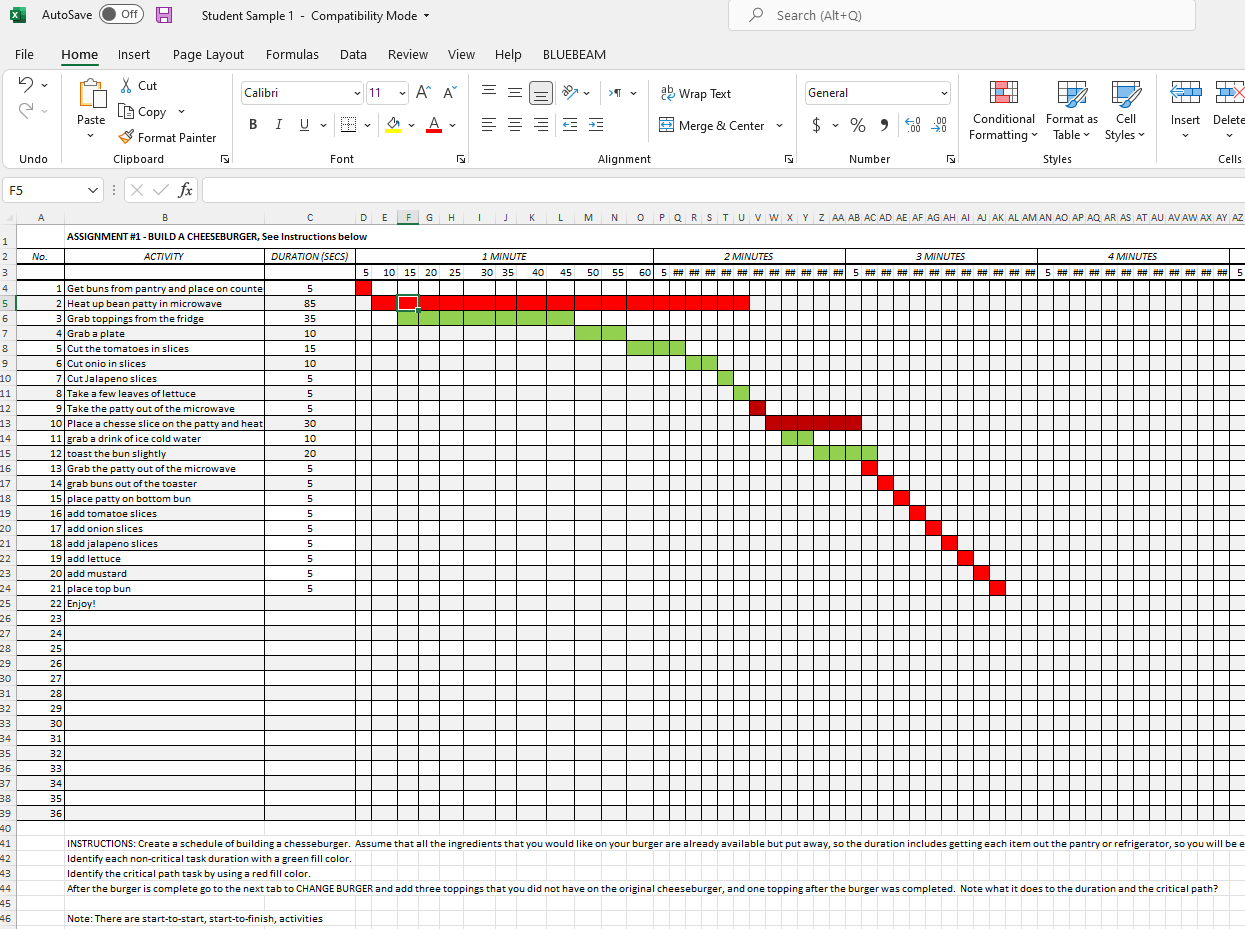Click the Undo arrow icon
This screenshot has width=1245, height=929.
(27, 85)
